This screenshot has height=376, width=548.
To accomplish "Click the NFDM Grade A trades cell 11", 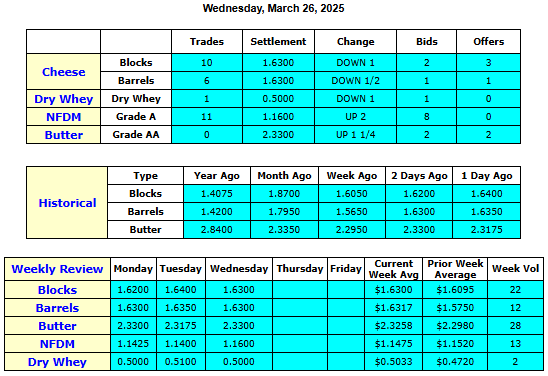I will tap(207, 117).
